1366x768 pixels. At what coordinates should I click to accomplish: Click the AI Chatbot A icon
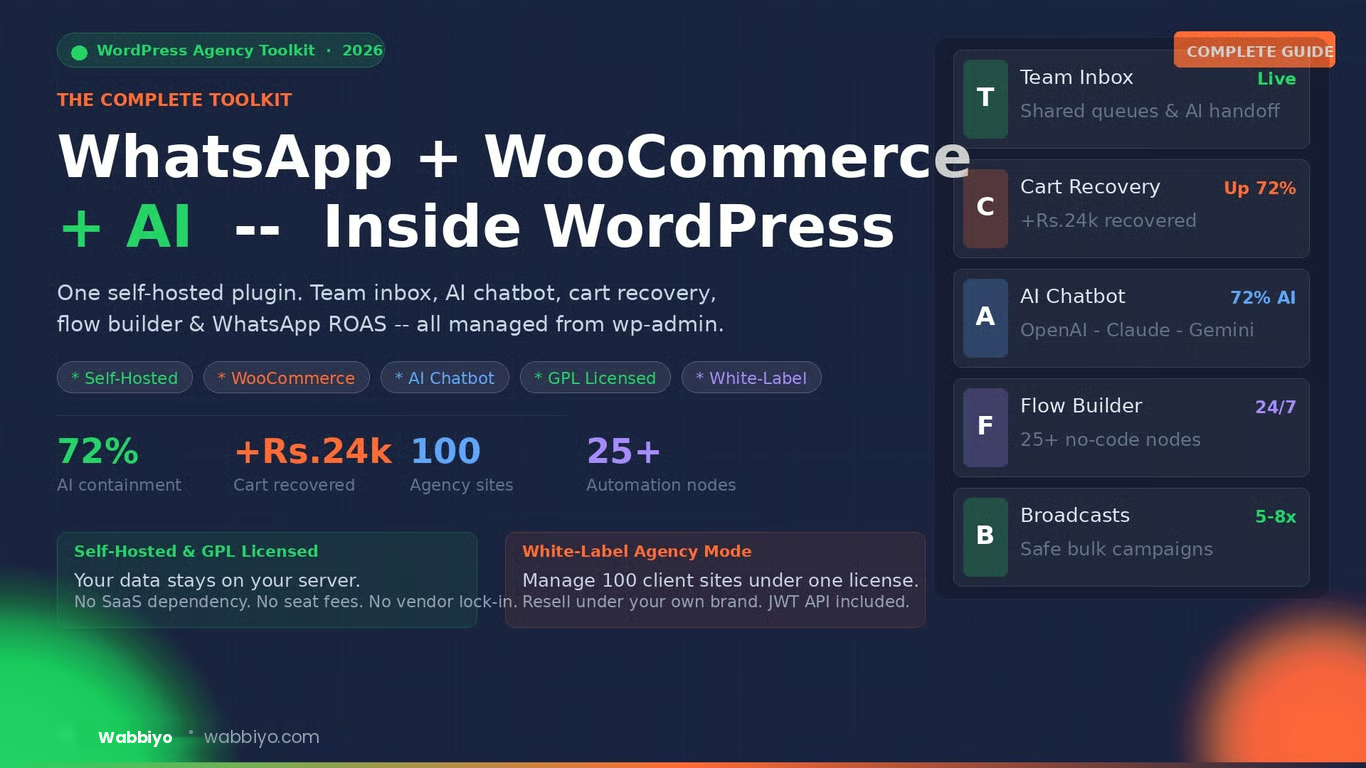pos(985,318)
